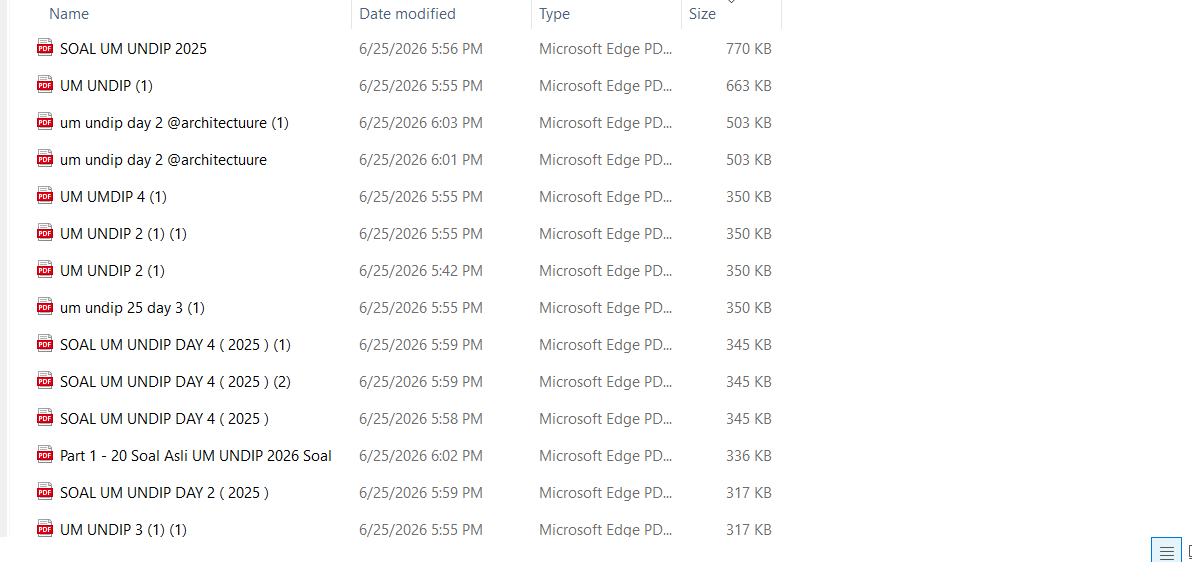Viewport: 1192px width, 562px height.
Task: Click date 6/25/2026 6:02 PM
Action: [421, 456]
